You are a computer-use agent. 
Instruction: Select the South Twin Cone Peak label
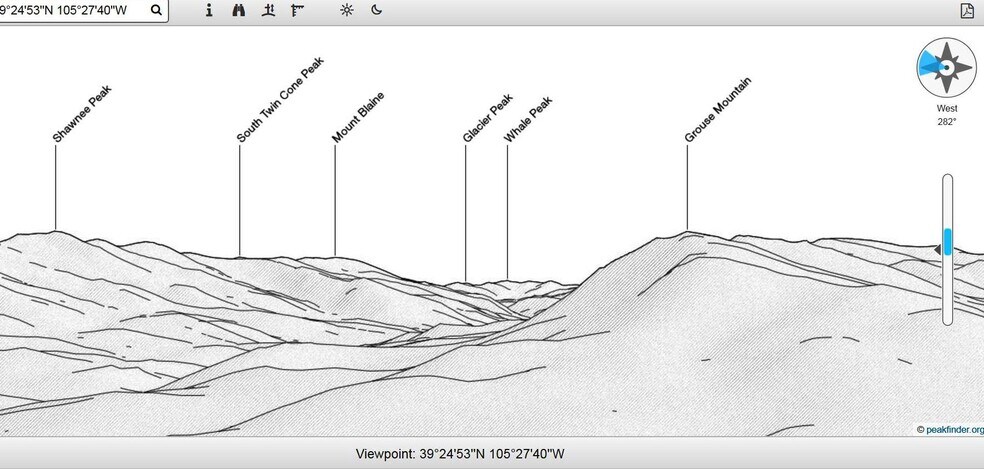(x=280, y=99)
